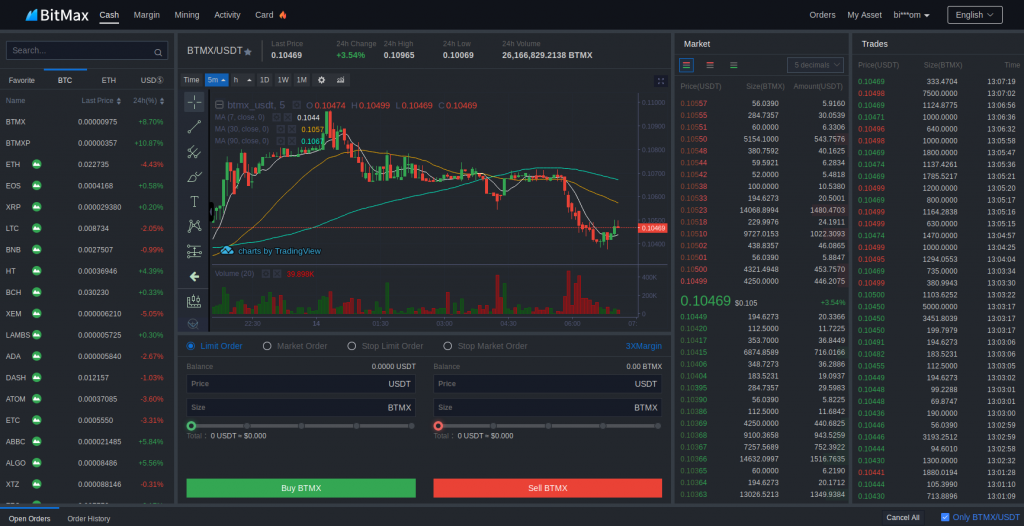Switch to the ETH market tab
This screenshot has height=526, width=1024.
tap(108, 80)
